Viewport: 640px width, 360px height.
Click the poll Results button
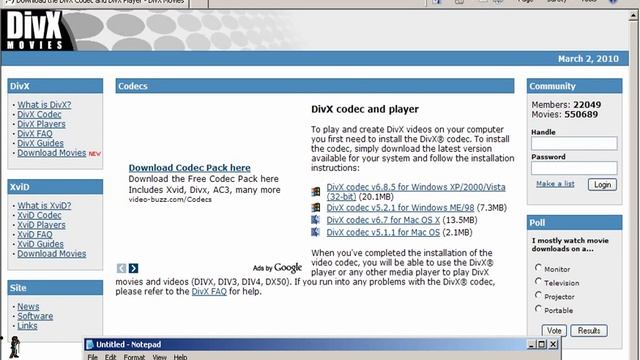(589, 330)
